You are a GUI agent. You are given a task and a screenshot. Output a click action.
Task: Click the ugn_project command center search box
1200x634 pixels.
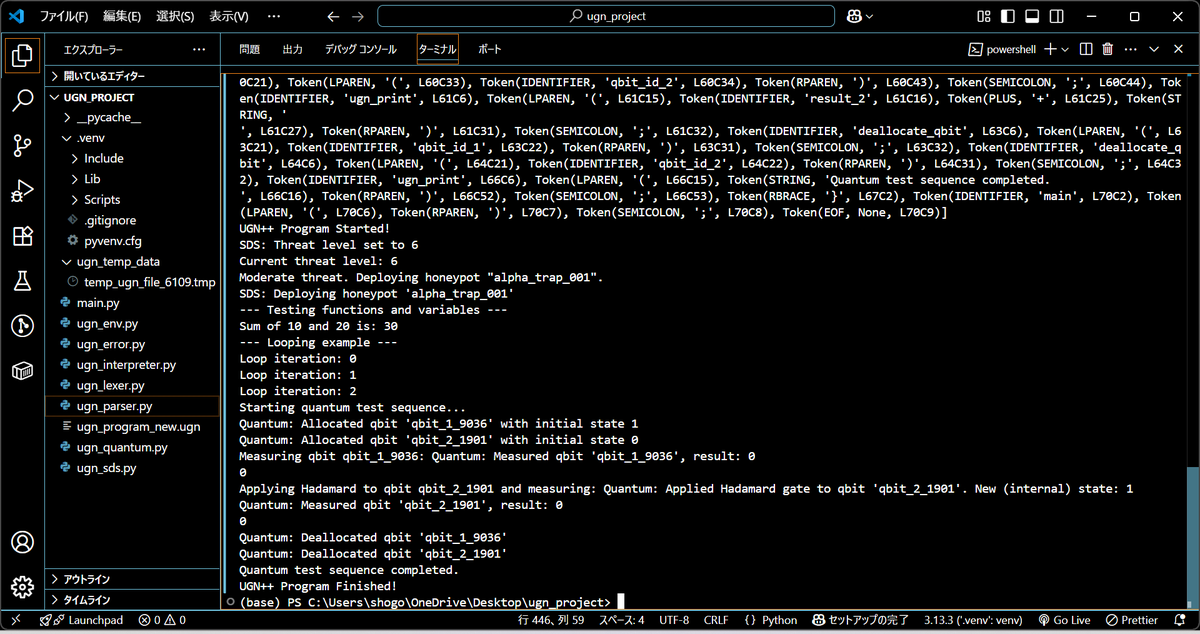[x=606, y=16]
